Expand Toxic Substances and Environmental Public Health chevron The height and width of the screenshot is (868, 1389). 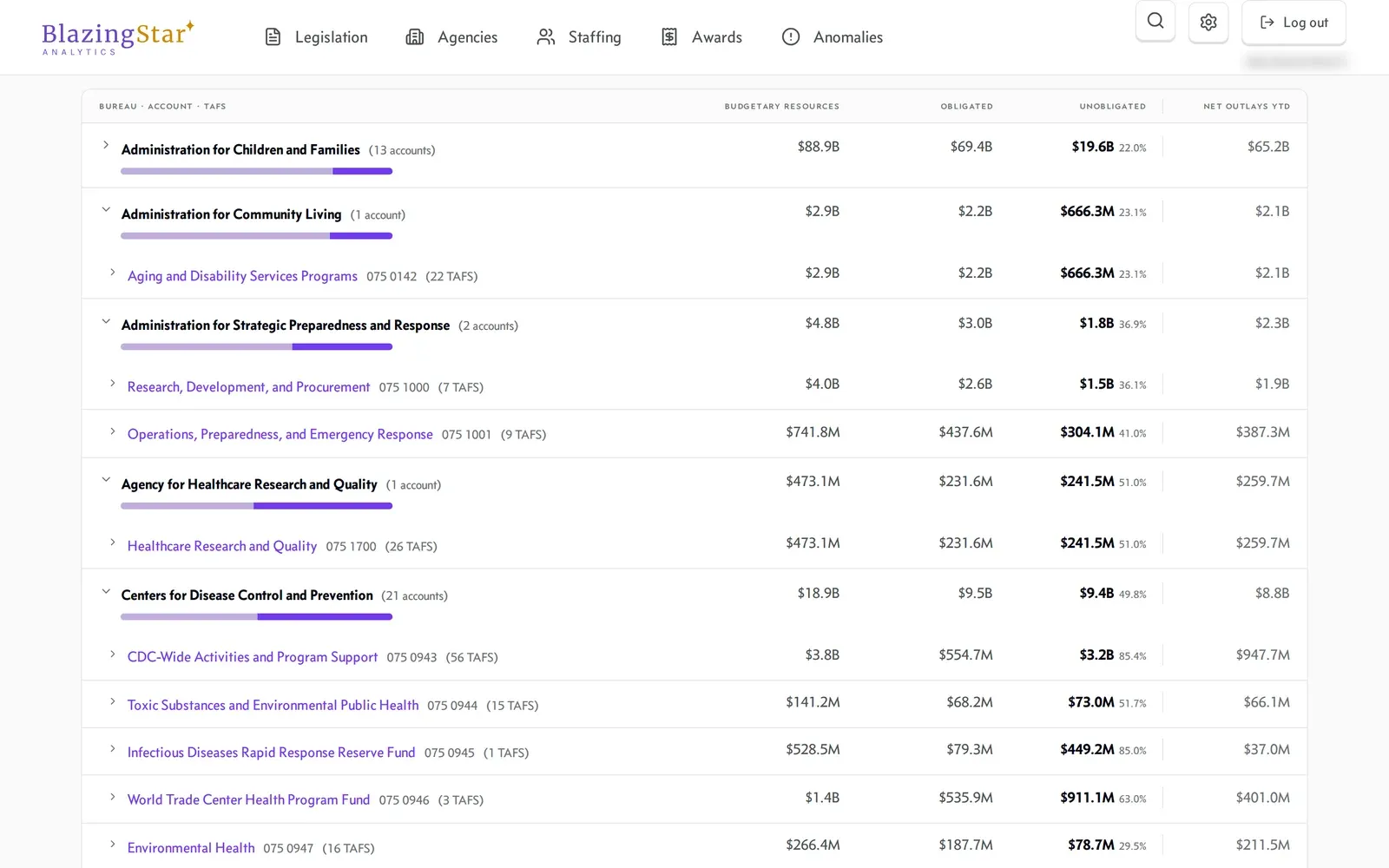112,701
